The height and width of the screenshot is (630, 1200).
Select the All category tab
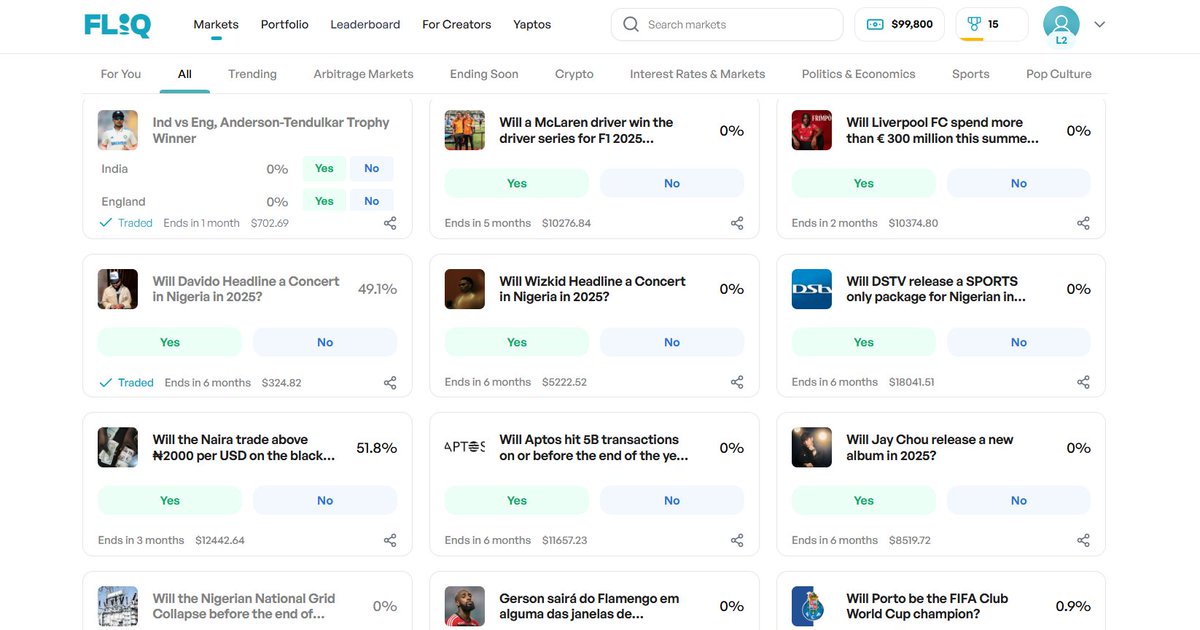[x=185, y=74]
